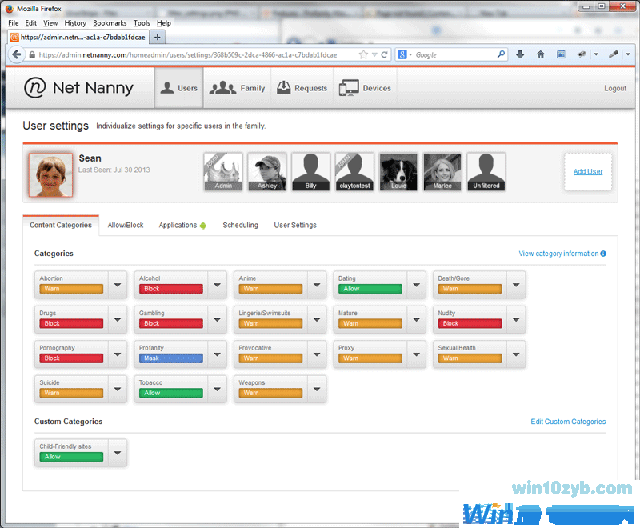Open the Lingerie/Swimsuits dropdown arrow
Screen dimensions: 640x528
pyautogui.click(x=317, y=320)
